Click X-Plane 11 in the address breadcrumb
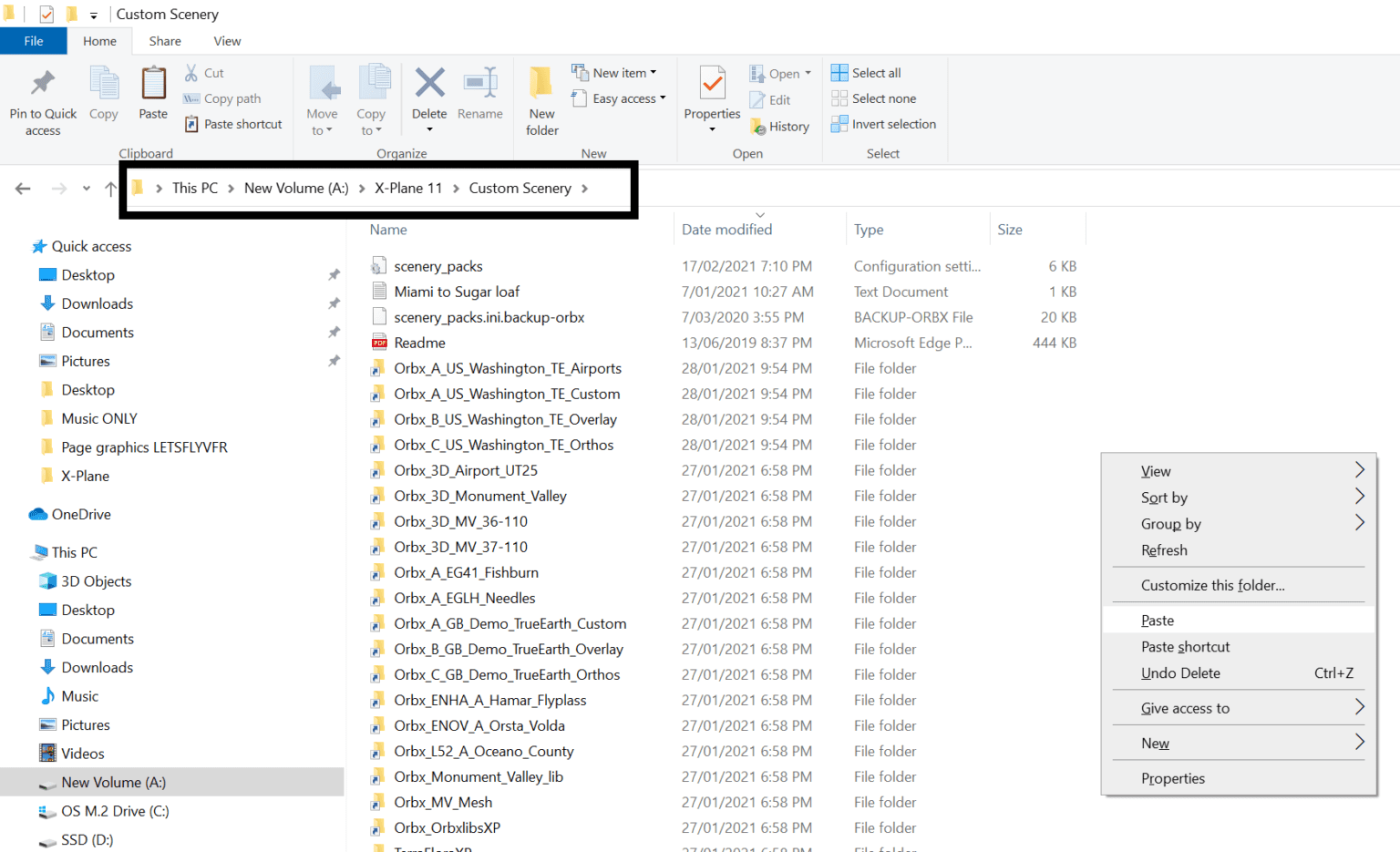The width and height of the screenshot is (1400, 852). [407, 188]
